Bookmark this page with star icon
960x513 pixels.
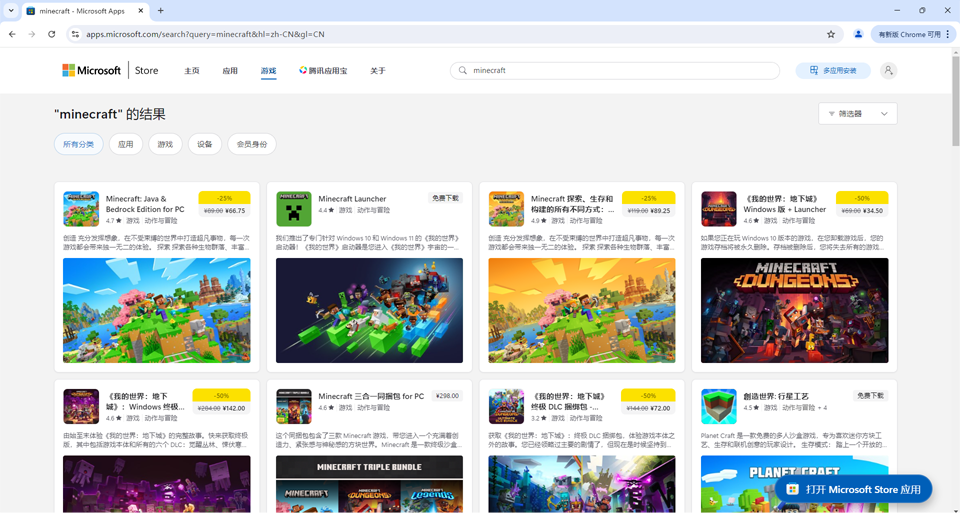click(830, 34)
